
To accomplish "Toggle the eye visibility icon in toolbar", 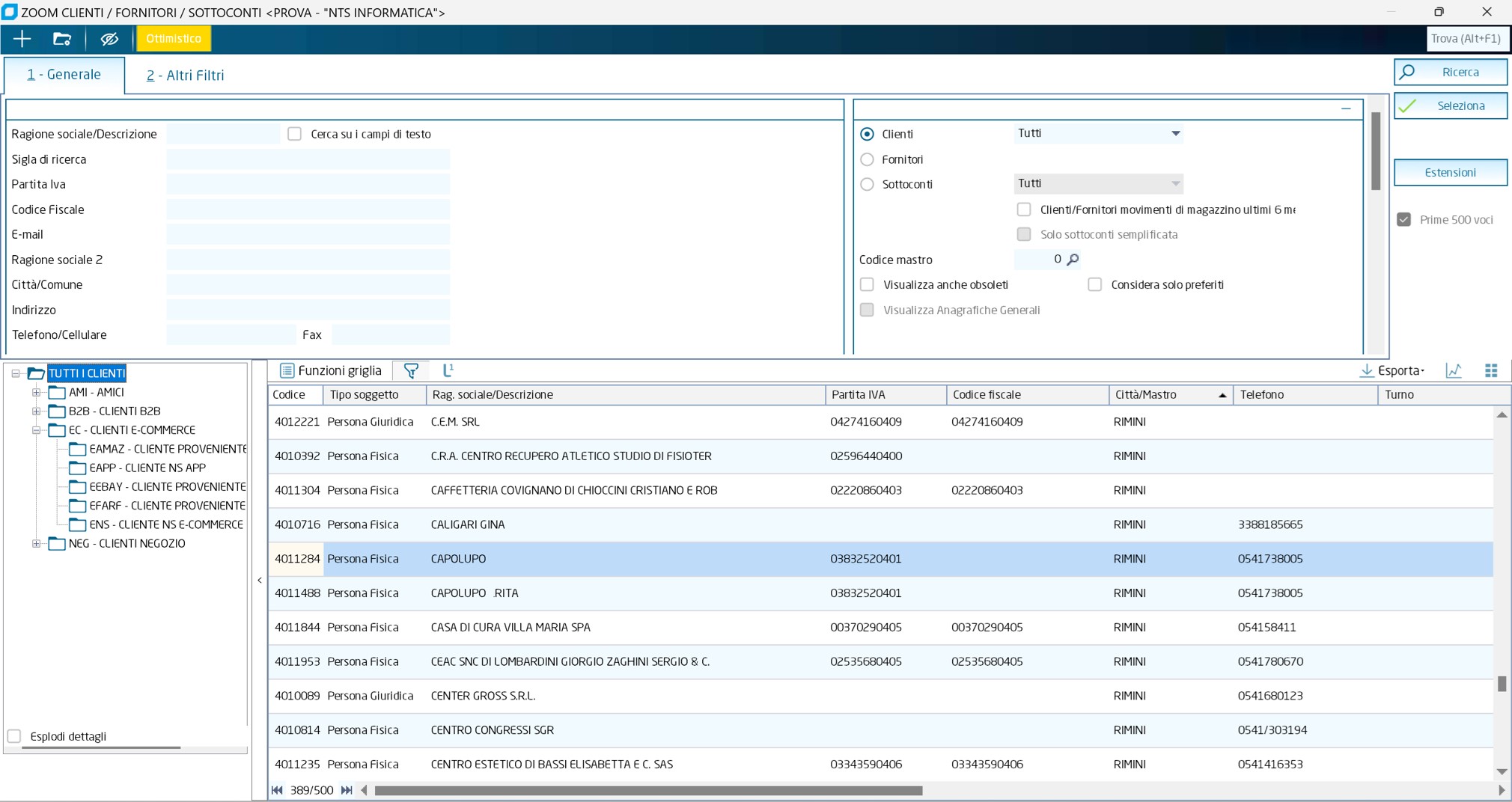I will pyautogui.click(x=109, y=39).
